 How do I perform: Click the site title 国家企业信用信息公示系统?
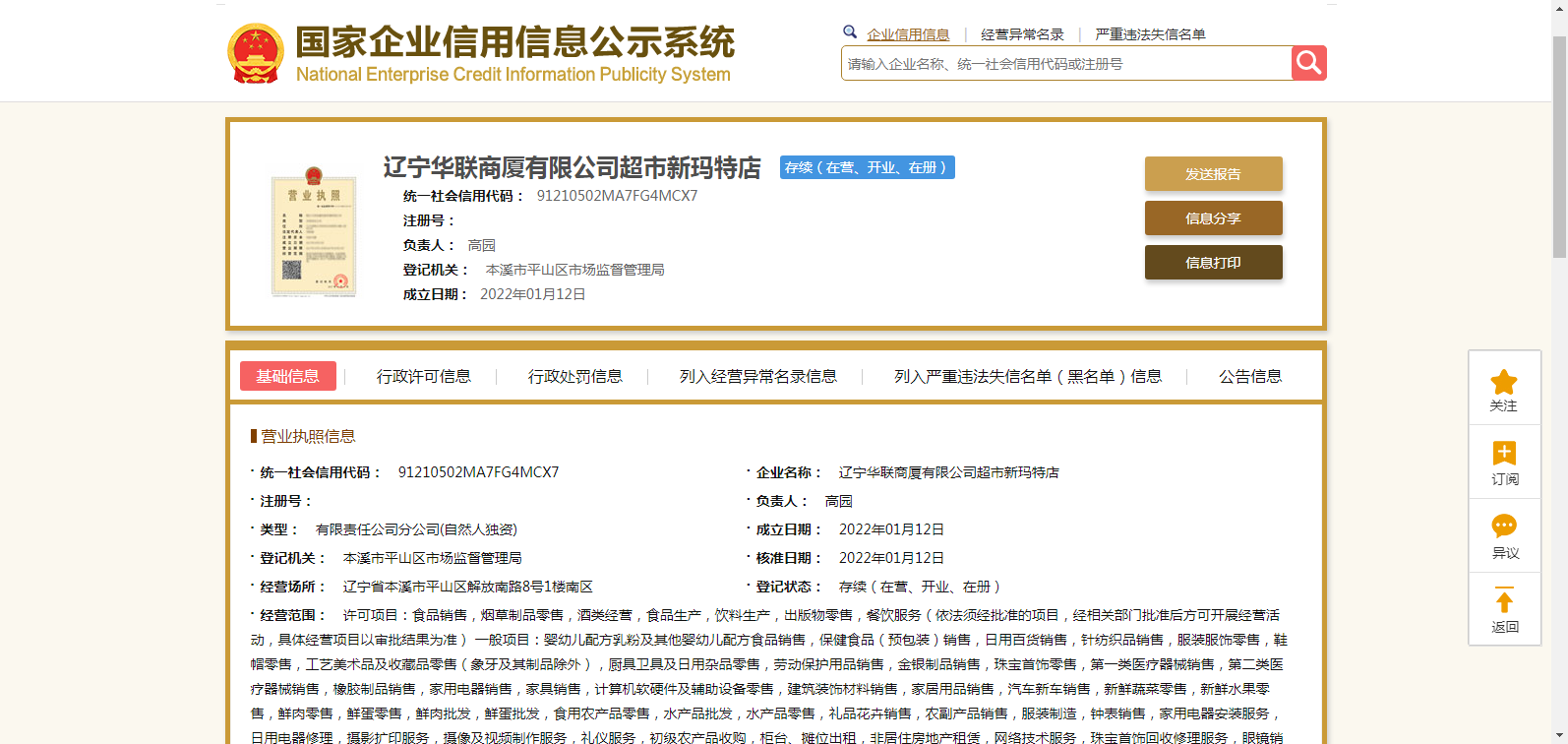click(514, 42)
